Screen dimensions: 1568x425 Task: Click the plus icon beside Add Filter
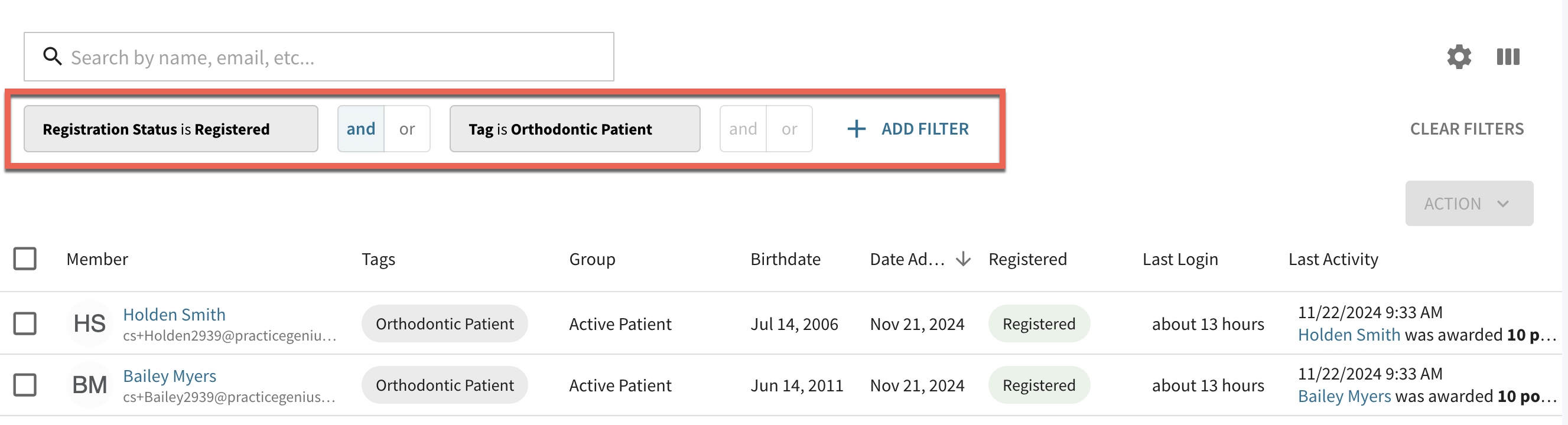pyautogui.click(x=856, y=128)
